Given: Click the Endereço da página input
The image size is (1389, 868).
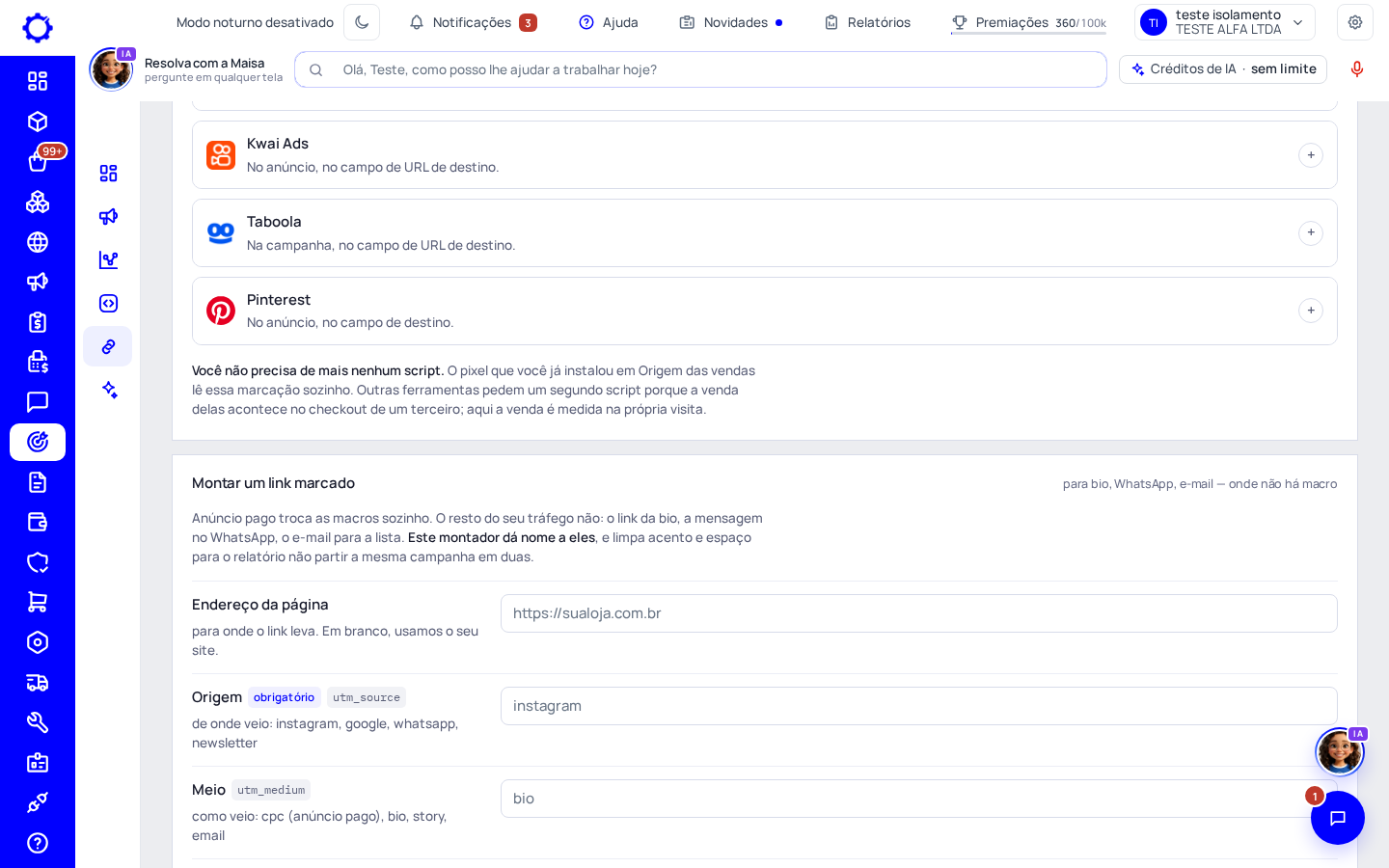Looking at the screenshot, I should coord(919,613).
